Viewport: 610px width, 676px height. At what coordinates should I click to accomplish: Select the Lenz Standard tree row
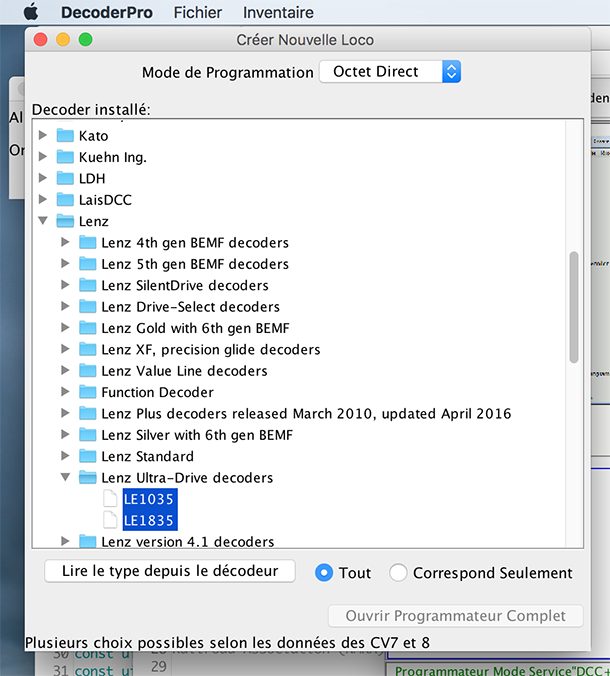click(x=147, y=456)
